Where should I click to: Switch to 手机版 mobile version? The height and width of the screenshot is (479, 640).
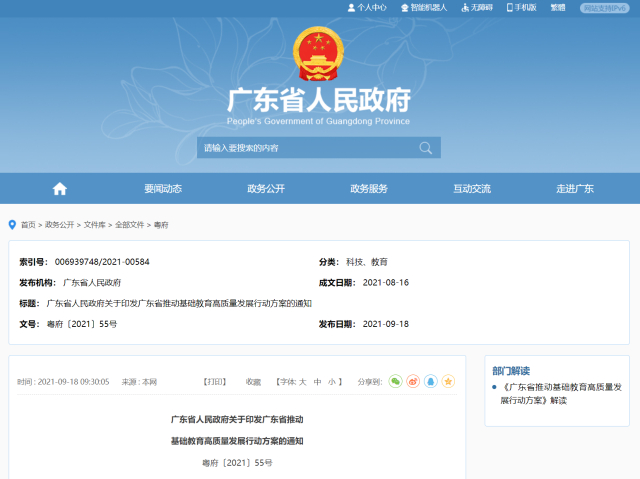(521, 7)
